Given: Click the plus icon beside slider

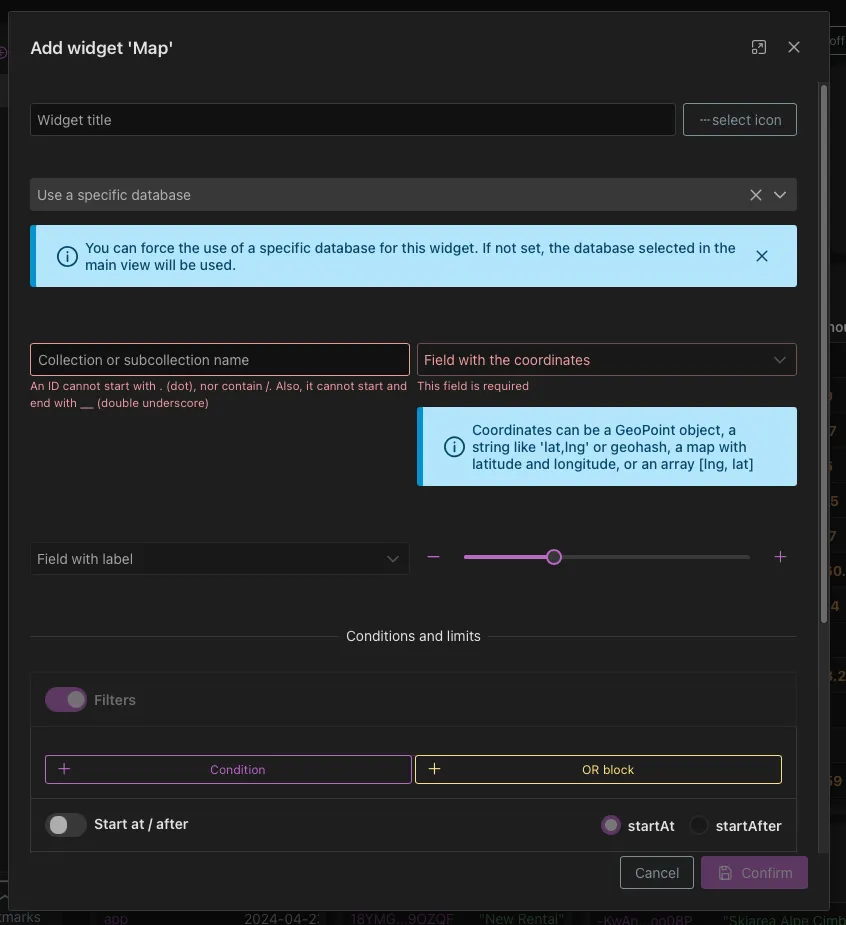Looking at the screenshot, I should coord(781,557).
